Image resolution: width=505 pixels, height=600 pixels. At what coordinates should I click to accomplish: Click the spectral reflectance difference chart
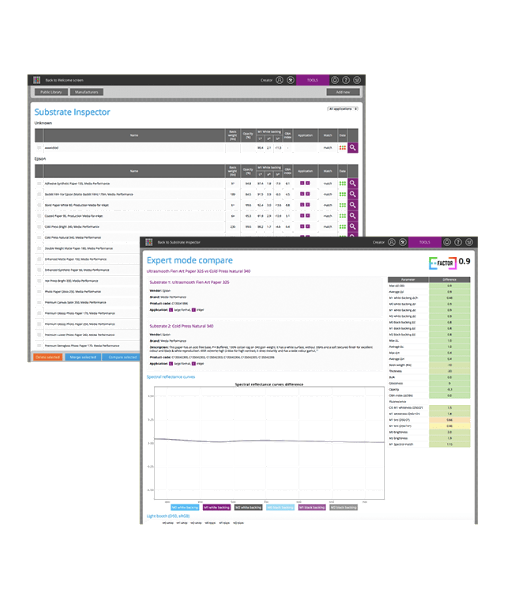(269, 443)
